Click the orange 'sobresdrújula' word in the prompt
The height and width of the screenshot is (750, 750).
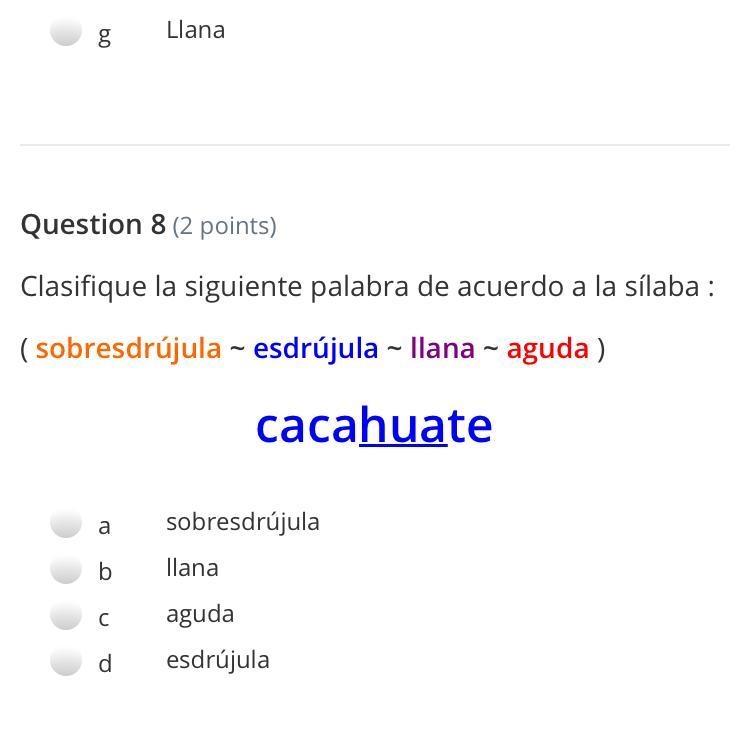pos(129,349)
